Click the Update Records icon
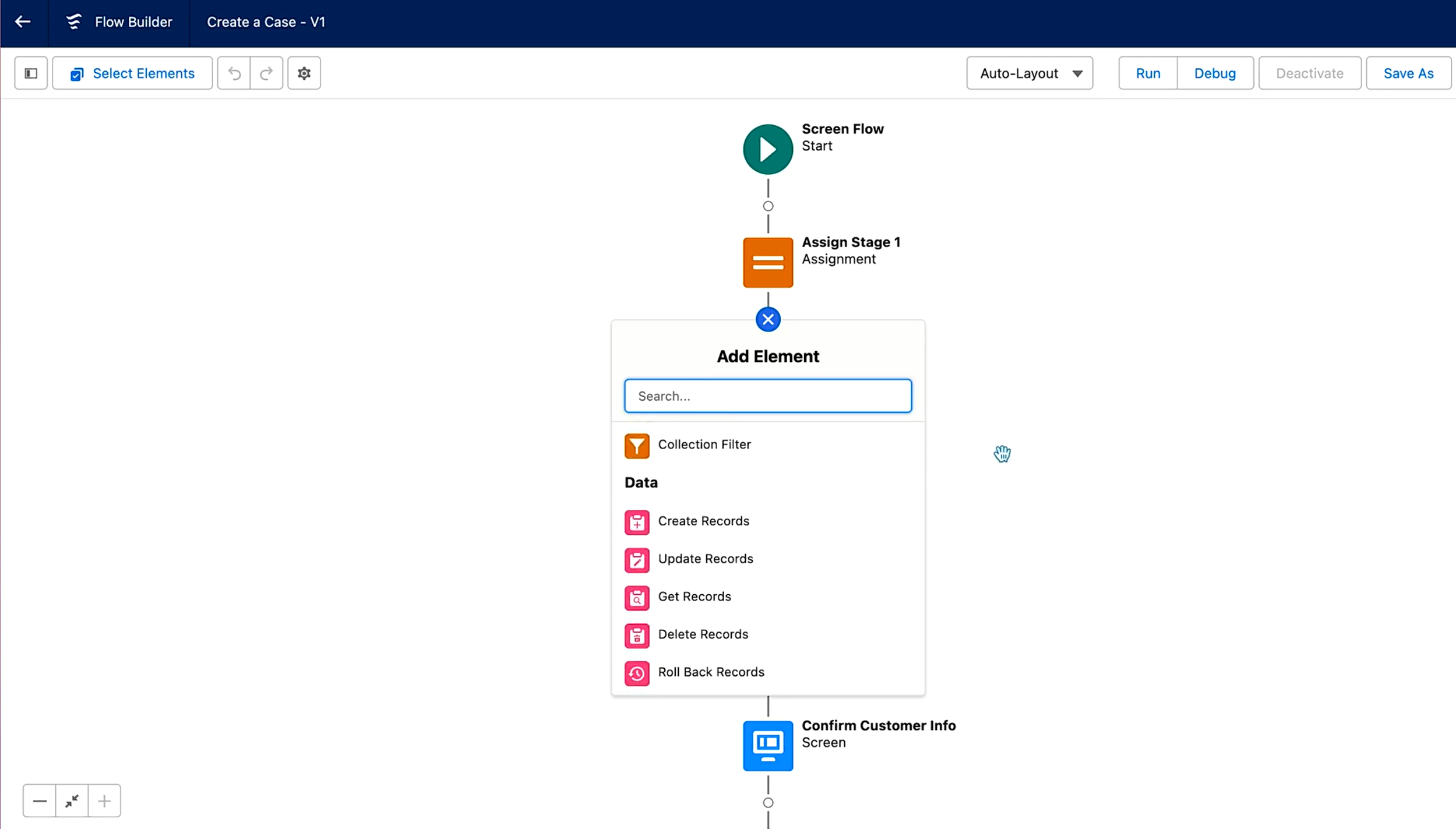This screenshot has width=1456, height=829. [x=637, y=560]
